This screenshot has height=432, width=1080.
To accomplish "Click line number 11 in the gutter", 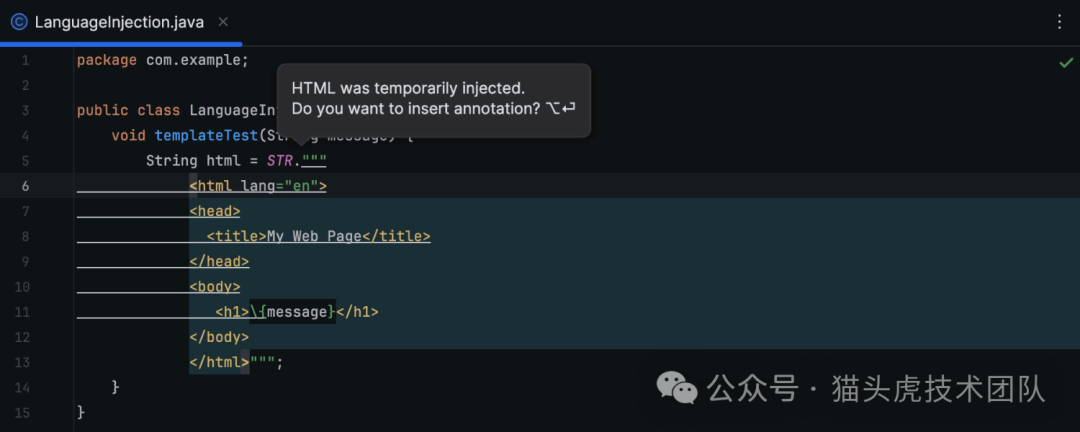I will click(25, 312).
